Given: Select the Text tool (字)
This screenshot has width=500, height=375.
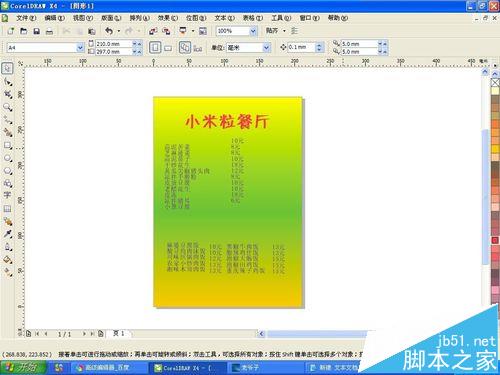Looking at the screenshot, I should coord(7,195).
